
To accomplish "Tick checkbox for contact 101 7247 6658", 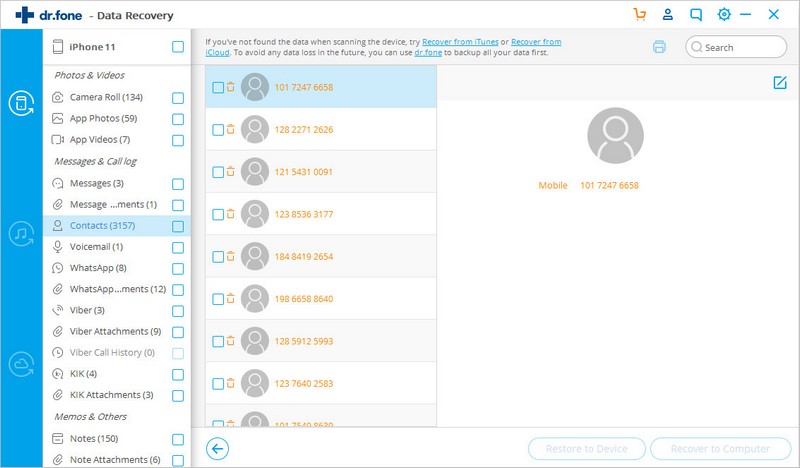I will pyautogui.click(x=218, y=87).
